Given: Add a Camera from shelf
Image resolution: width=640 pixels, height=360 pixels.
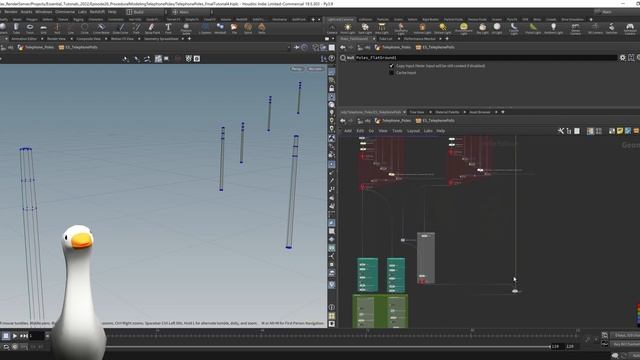Looking at the screenshot, I should (332, 29).
